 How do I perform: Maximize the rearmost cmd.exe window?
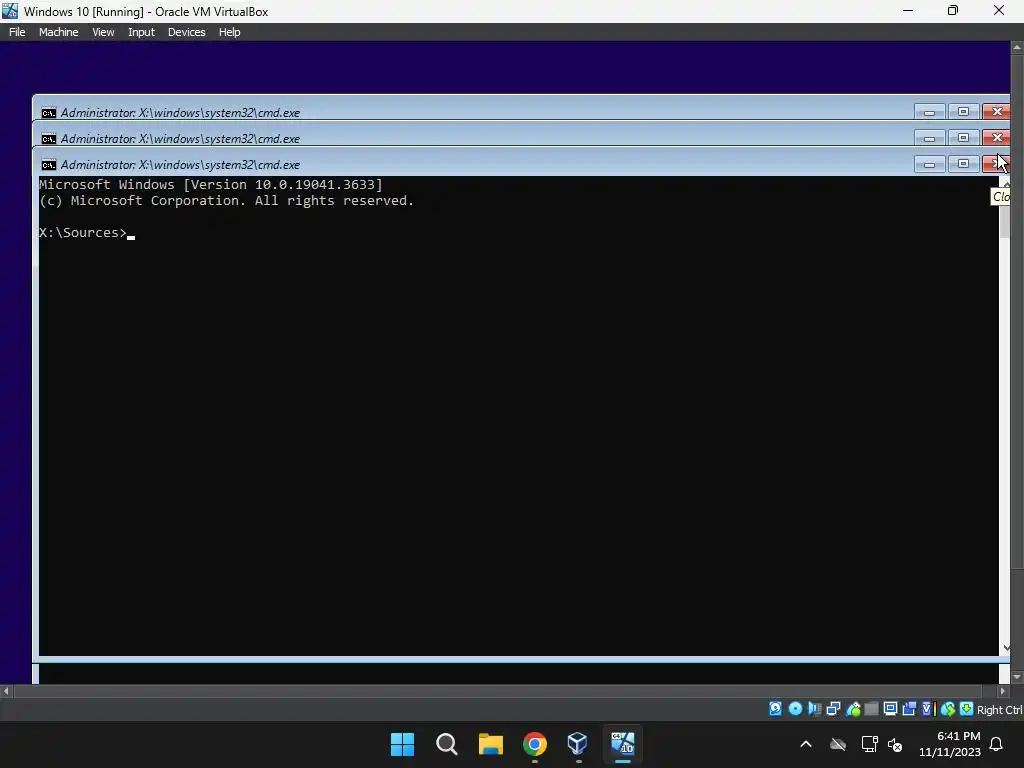[963, 112]
